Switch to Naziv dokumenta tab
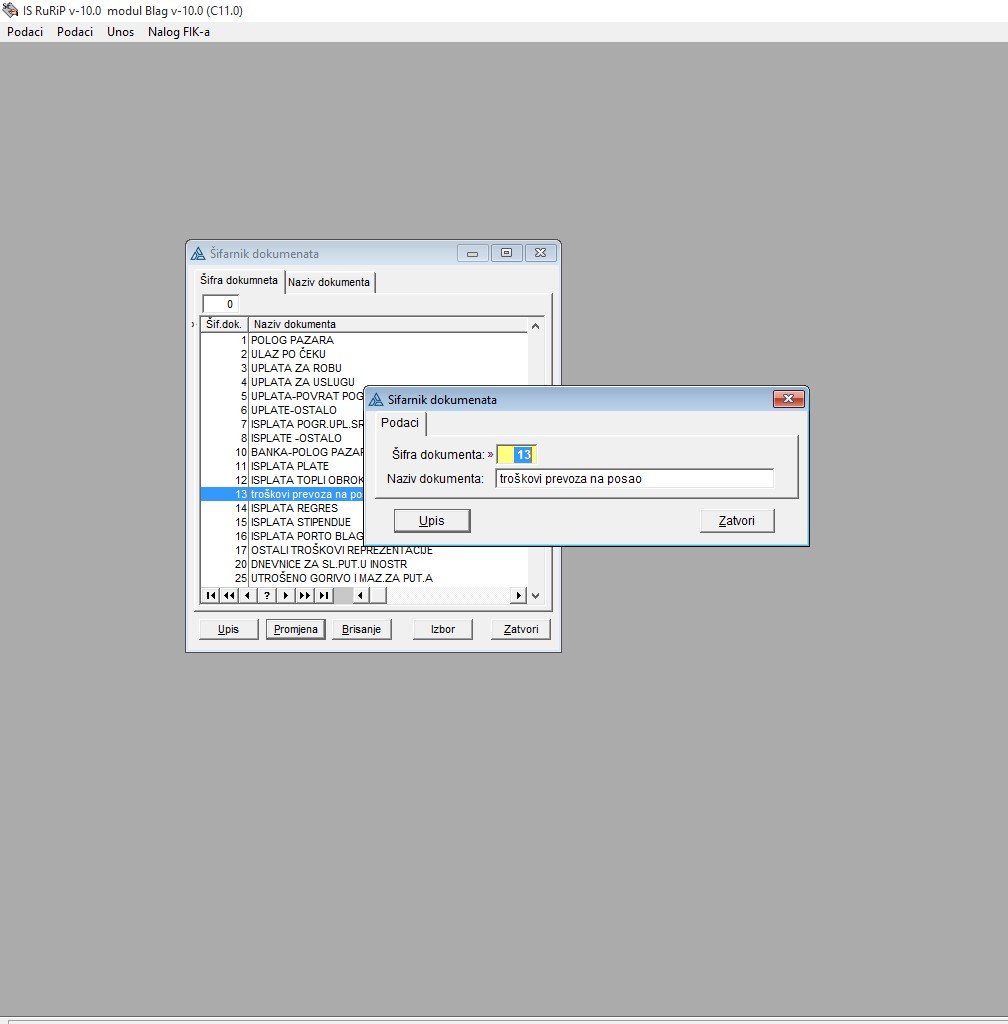1008x1024 pixels. [329, 282]
